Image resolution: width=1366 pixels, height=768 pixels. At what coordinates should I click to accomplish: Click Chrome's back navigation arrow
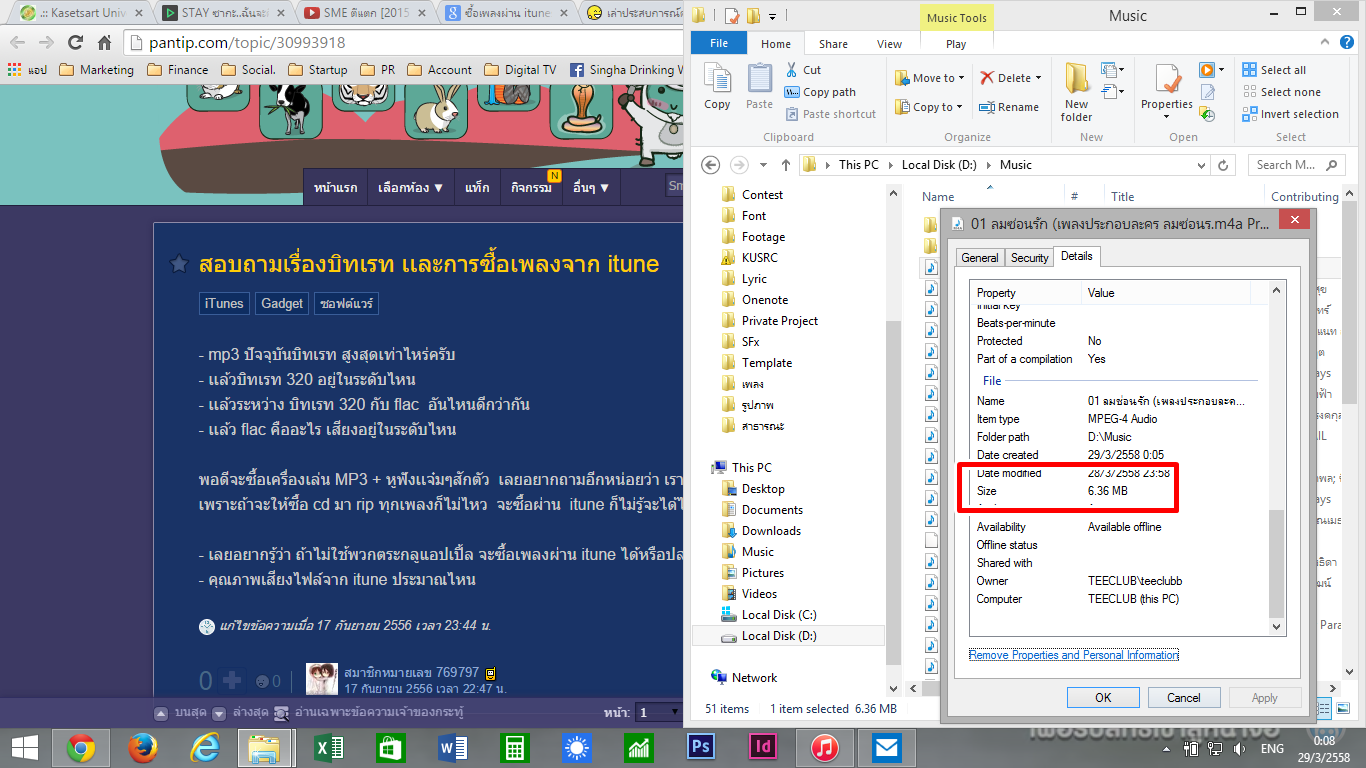pos(18,43)
